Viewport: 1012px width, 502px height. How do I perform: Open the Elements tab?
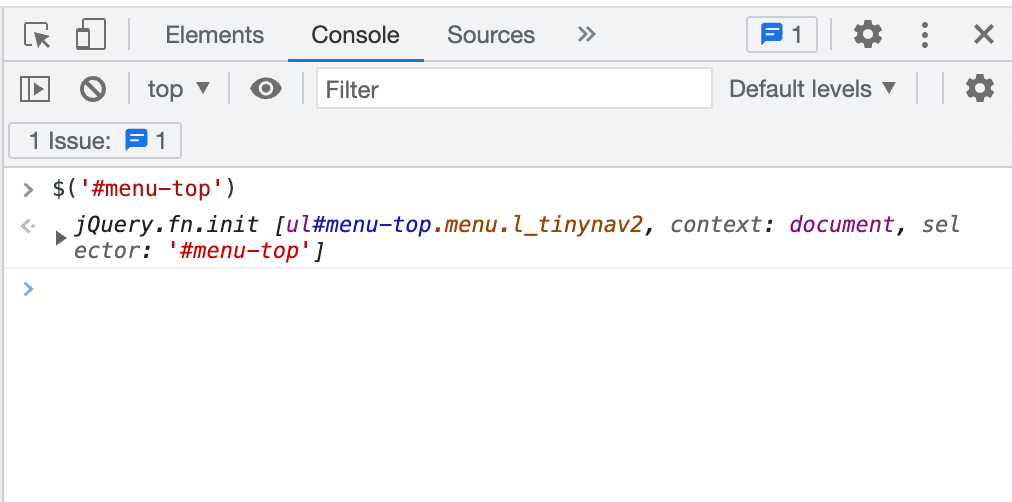(x=214, y=35)
